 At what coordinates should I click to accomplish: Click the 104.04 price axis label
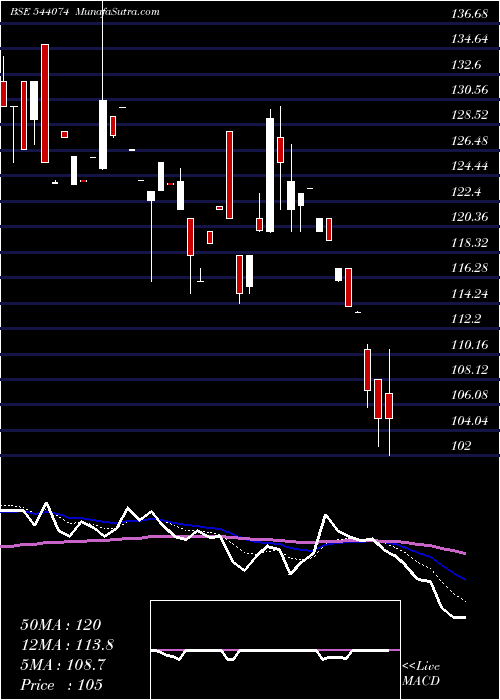(469, 421)
